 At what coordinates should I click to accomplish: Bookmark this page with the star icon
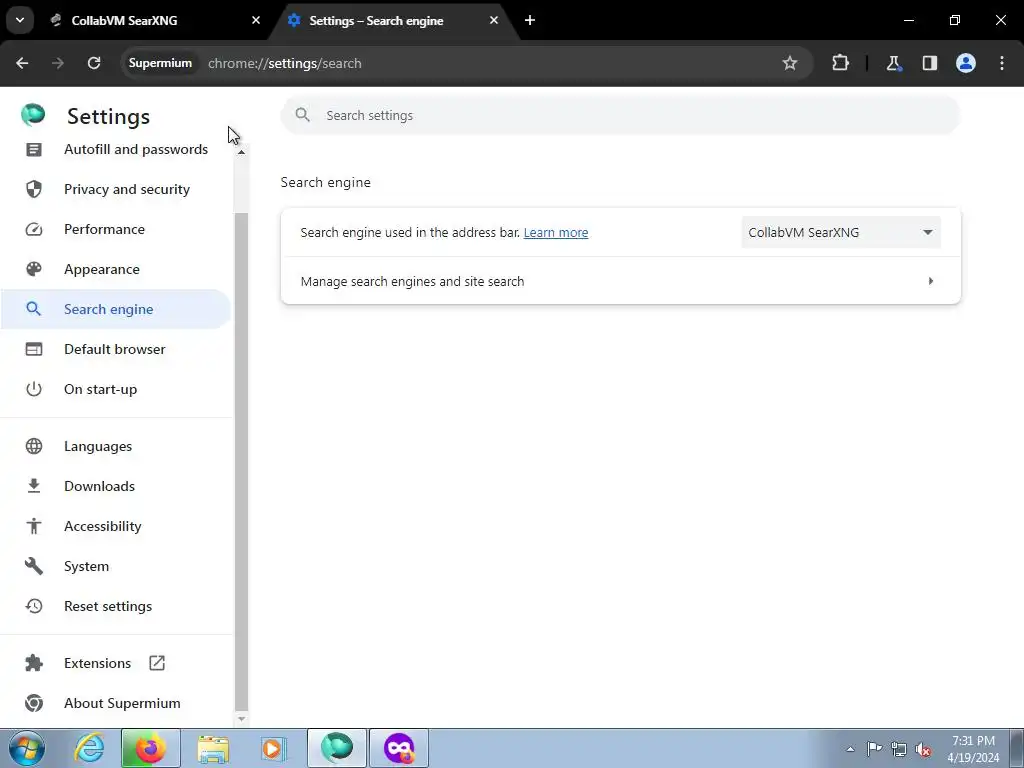pos(790,63)
